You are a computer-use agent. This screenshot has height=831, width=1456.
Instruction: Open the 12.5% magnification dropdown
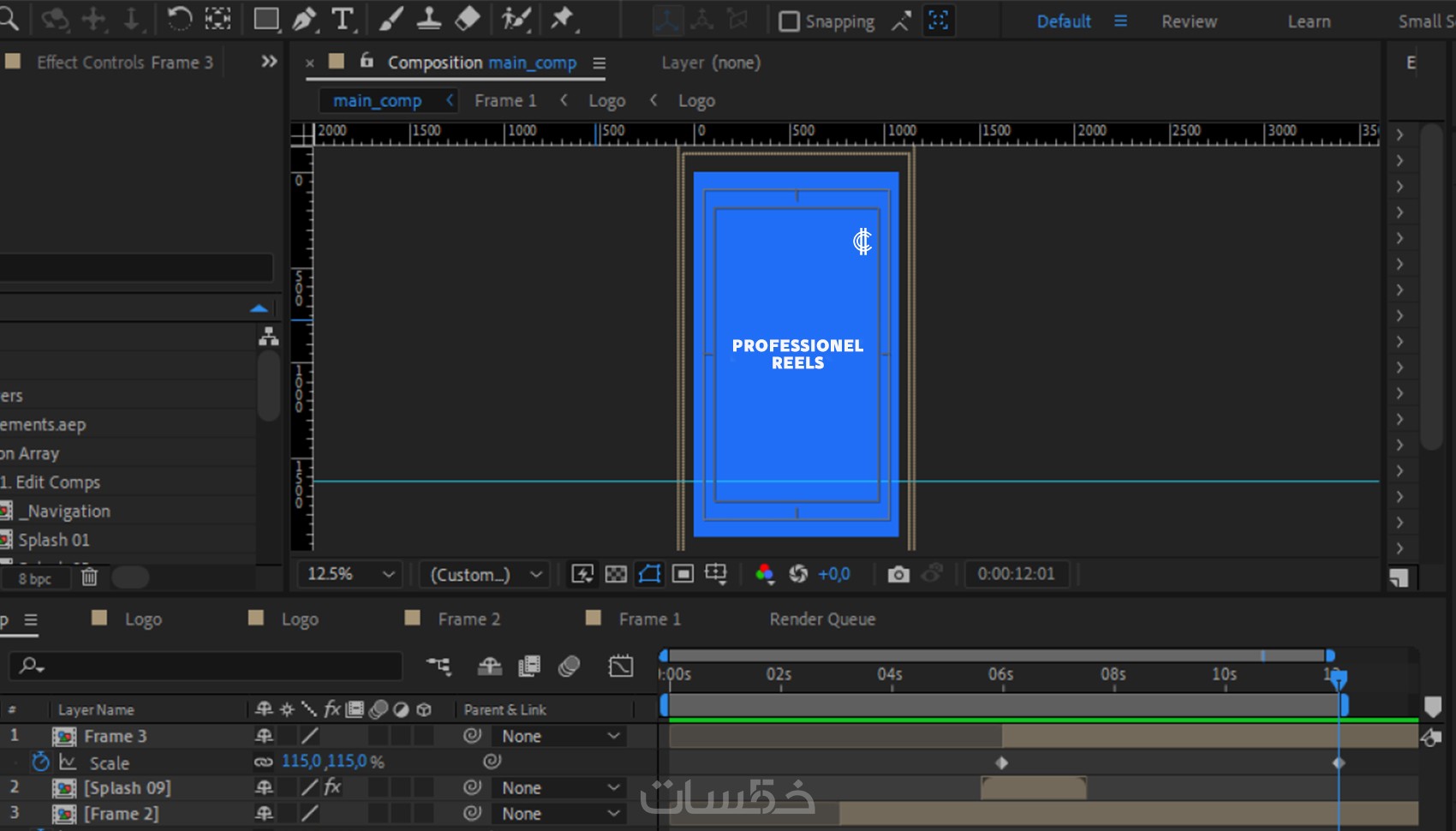(351, 574)
